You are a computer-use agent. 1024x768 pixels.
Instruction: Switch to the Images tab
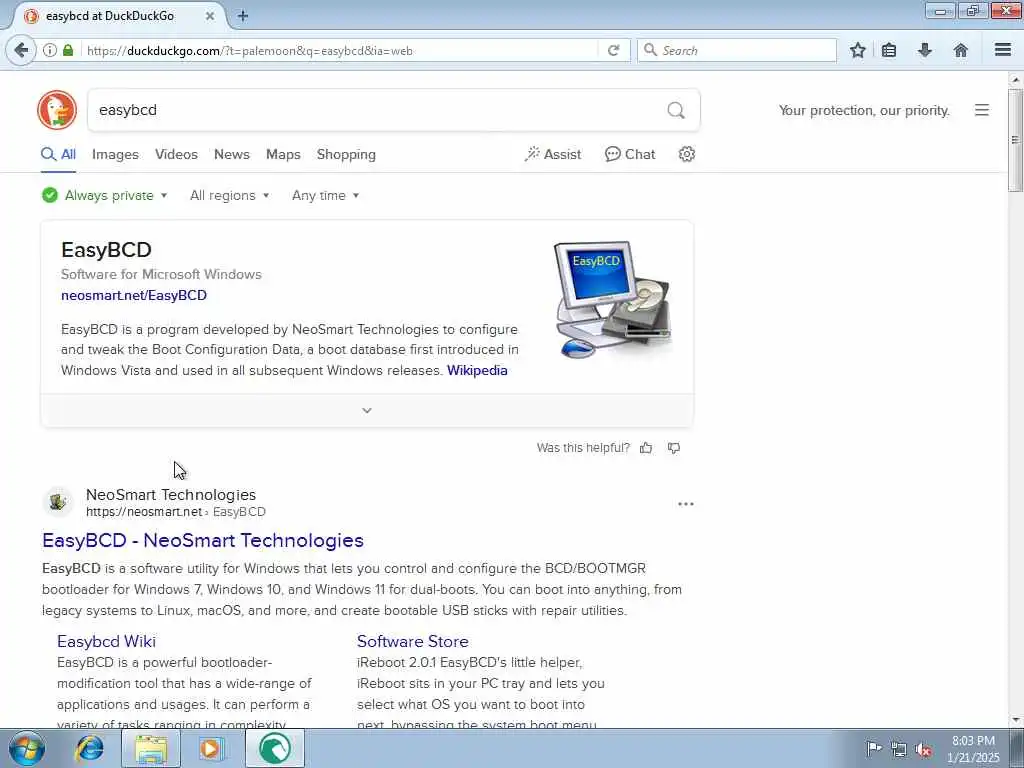pyautogui.click(x=115, y=154)
